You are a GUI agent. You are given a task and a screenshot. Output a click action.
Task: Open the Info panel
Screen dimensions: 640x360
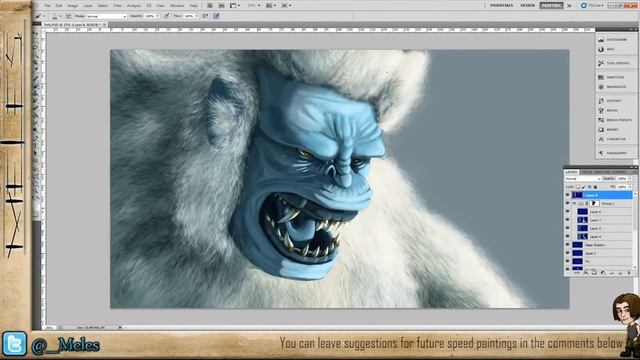[x=607, y=49]
